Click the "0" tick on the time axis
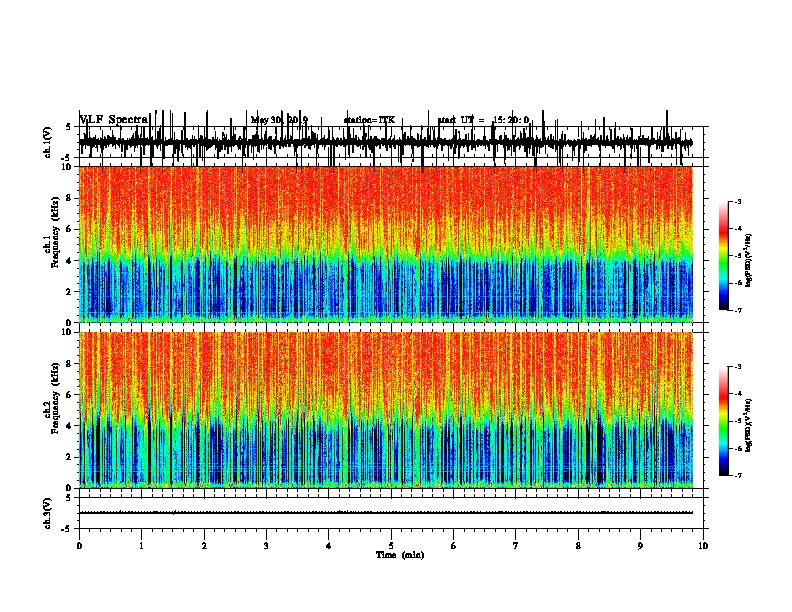The width and height of the screenshot is (792, 612). [x=79, y=546]
